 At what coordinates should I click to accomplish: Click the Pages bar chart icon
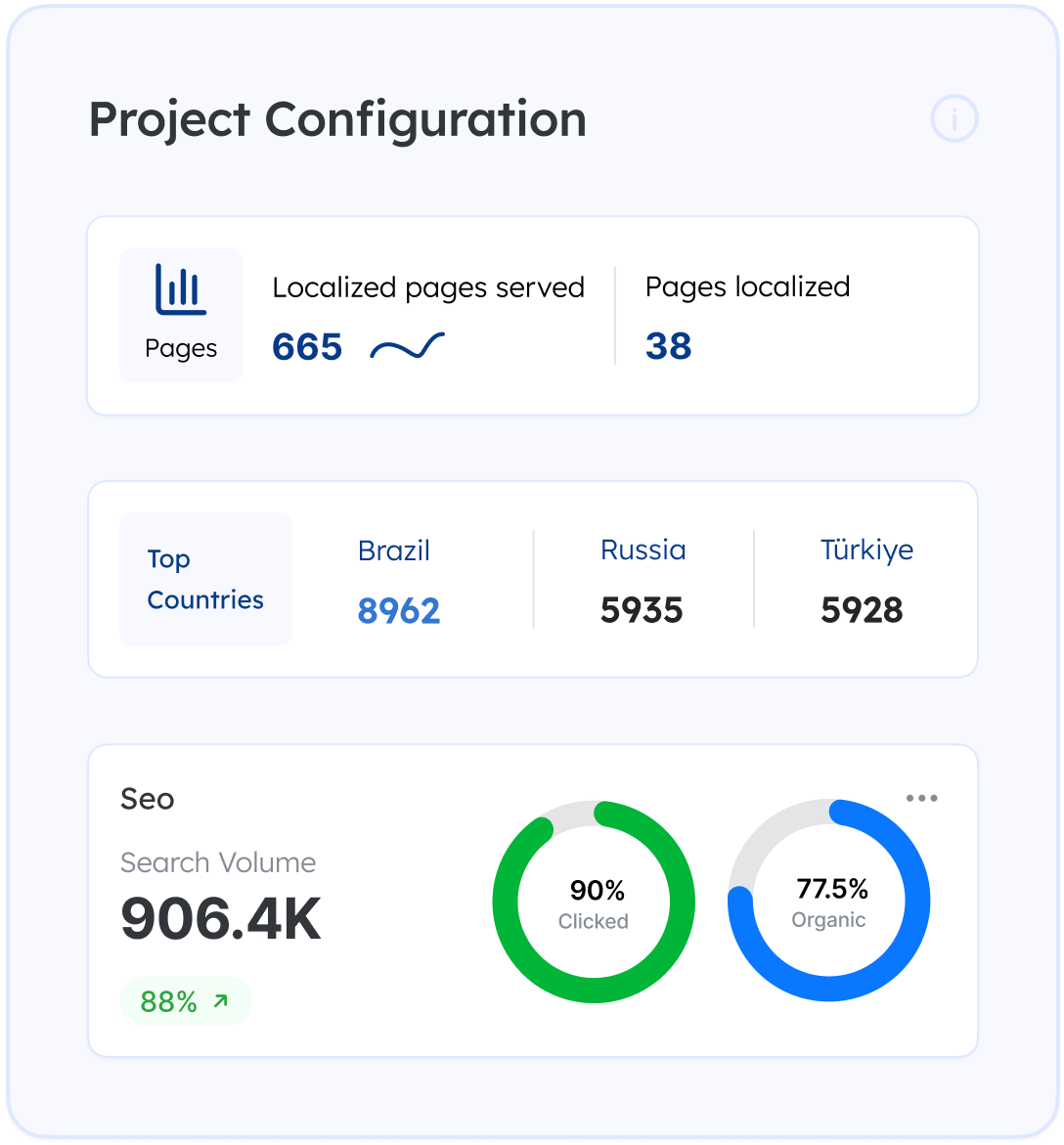(181, 290)
